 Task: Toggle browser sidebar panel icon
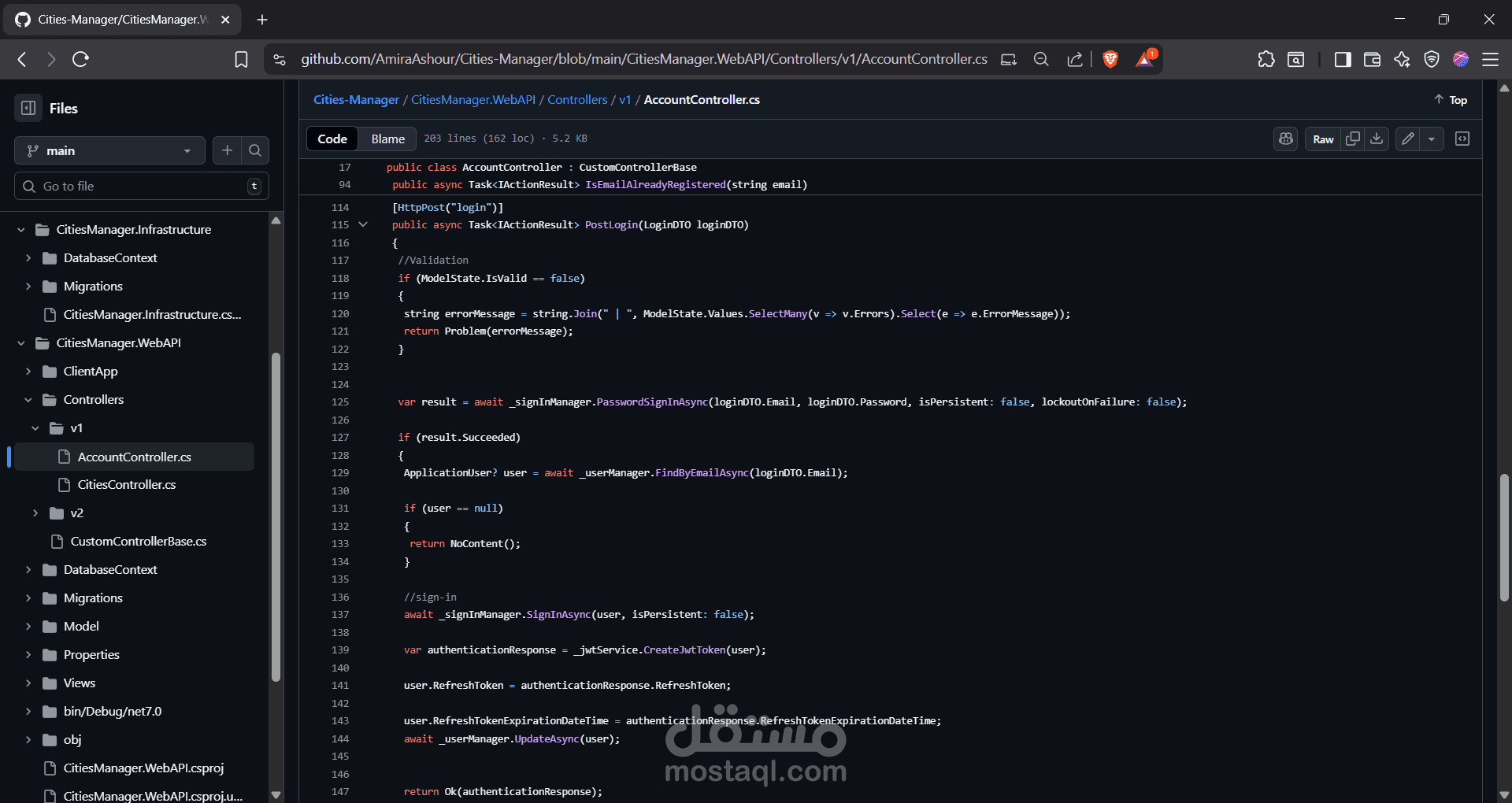pyautogui.click(x=1343, y=59)
